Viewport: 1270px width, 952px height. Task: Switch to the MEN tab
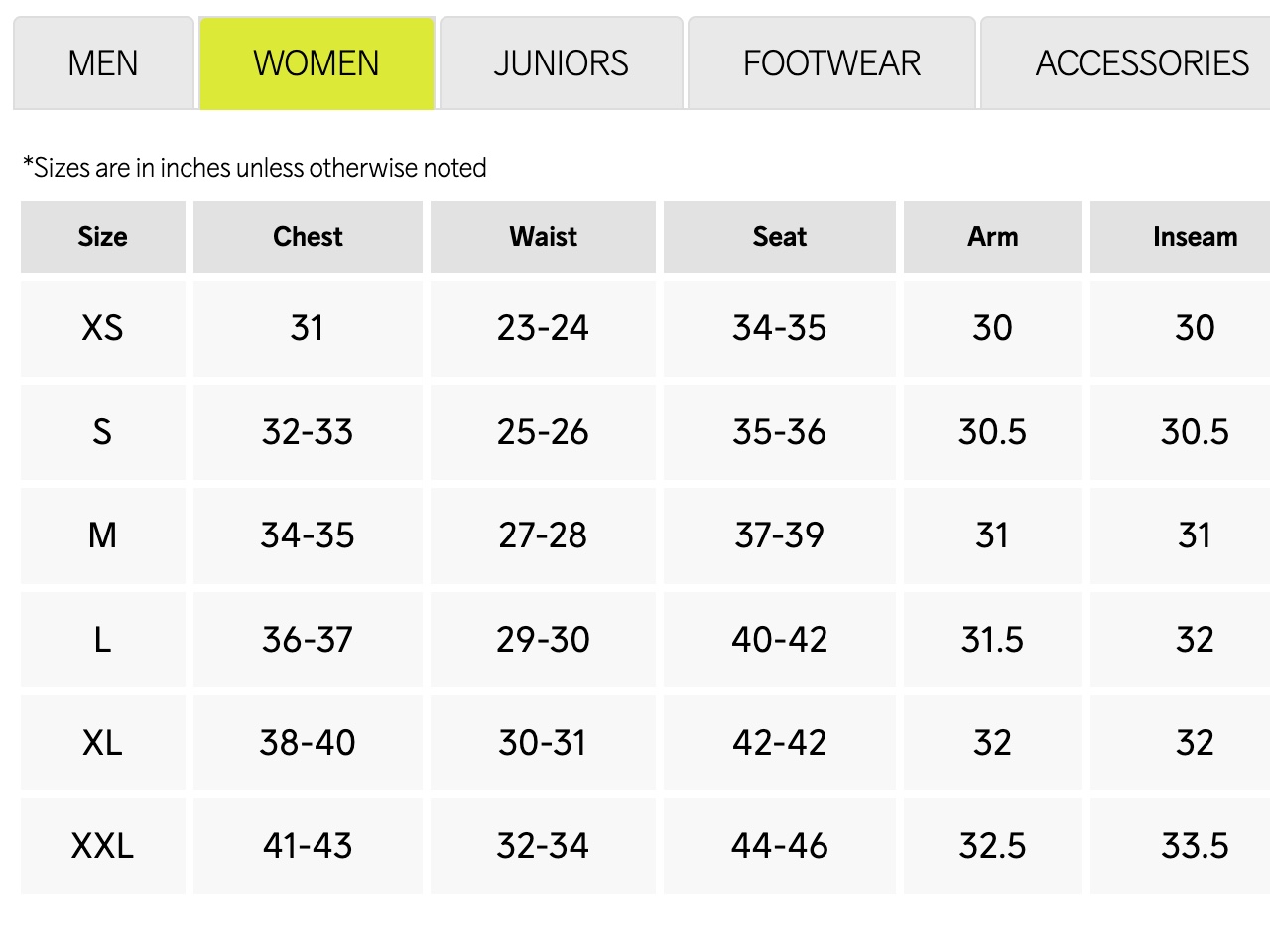tap(102, 61)
